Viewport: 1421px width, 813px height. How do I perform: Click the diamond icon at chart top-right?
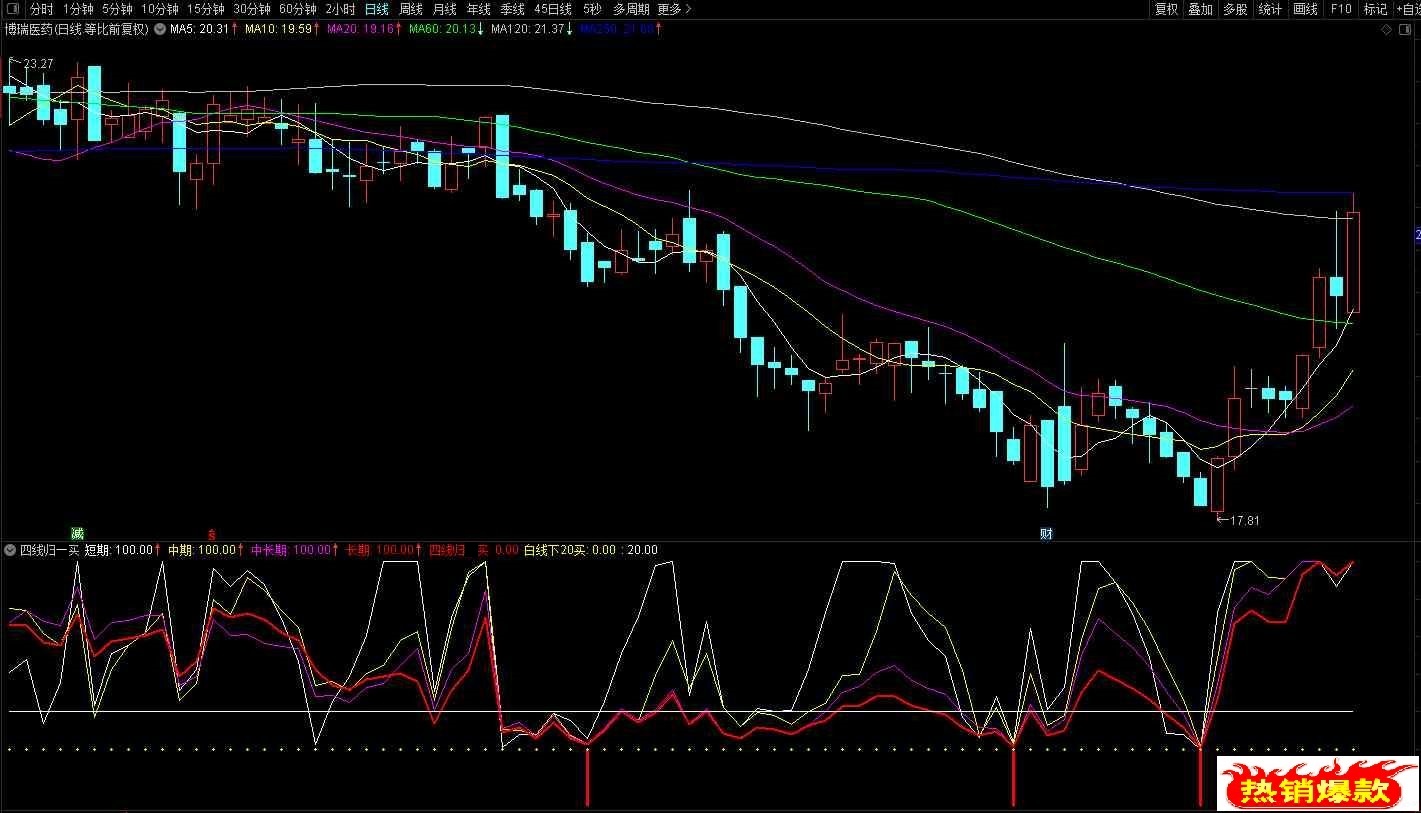click(1386, 30)
